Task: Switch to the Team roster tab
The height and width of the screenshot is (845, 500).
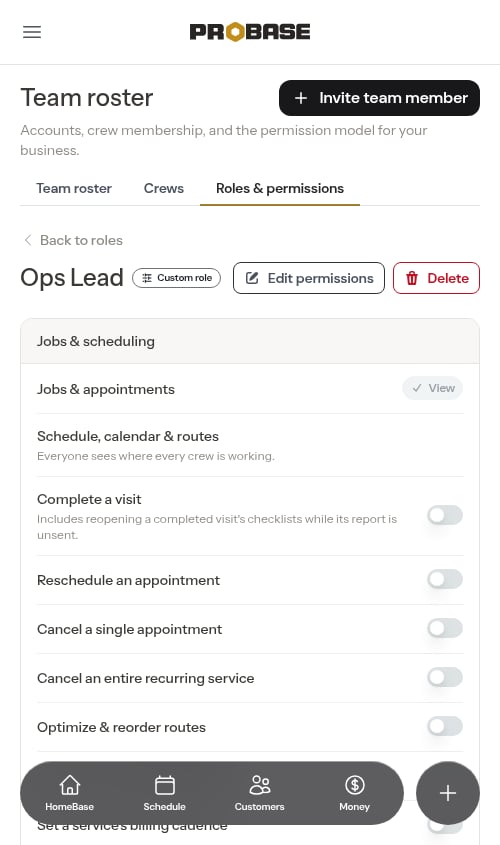Action: pyautogui.click(x=74, y=189)
